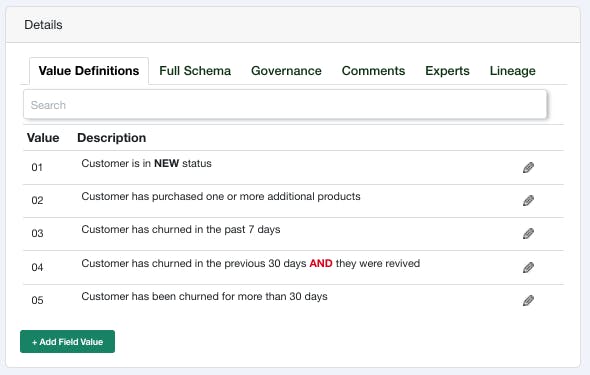Open the Lineage tab
The image size is (590, 375).
click(512, 71)
